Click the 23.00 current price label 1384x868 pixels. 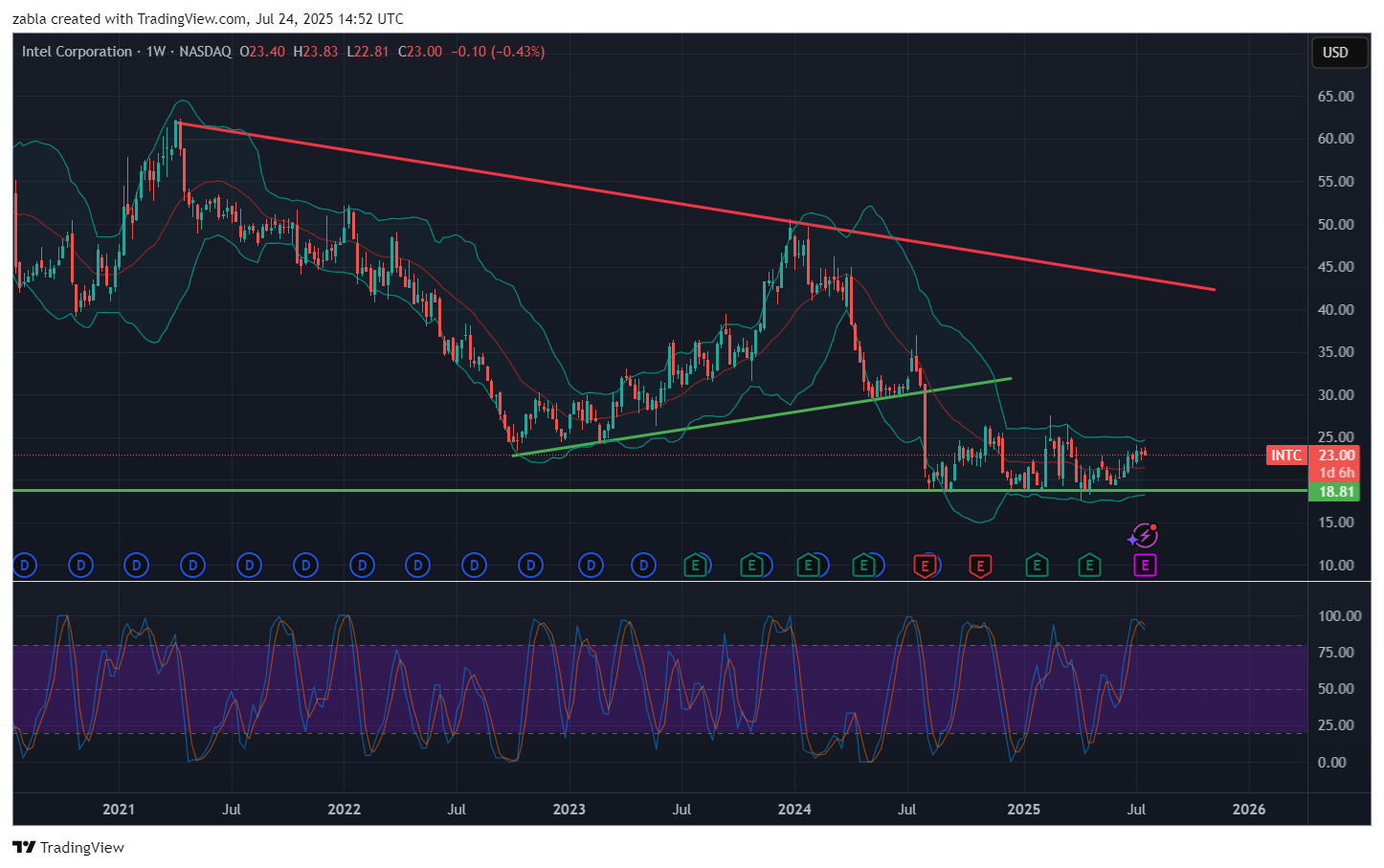(1336, 456)
